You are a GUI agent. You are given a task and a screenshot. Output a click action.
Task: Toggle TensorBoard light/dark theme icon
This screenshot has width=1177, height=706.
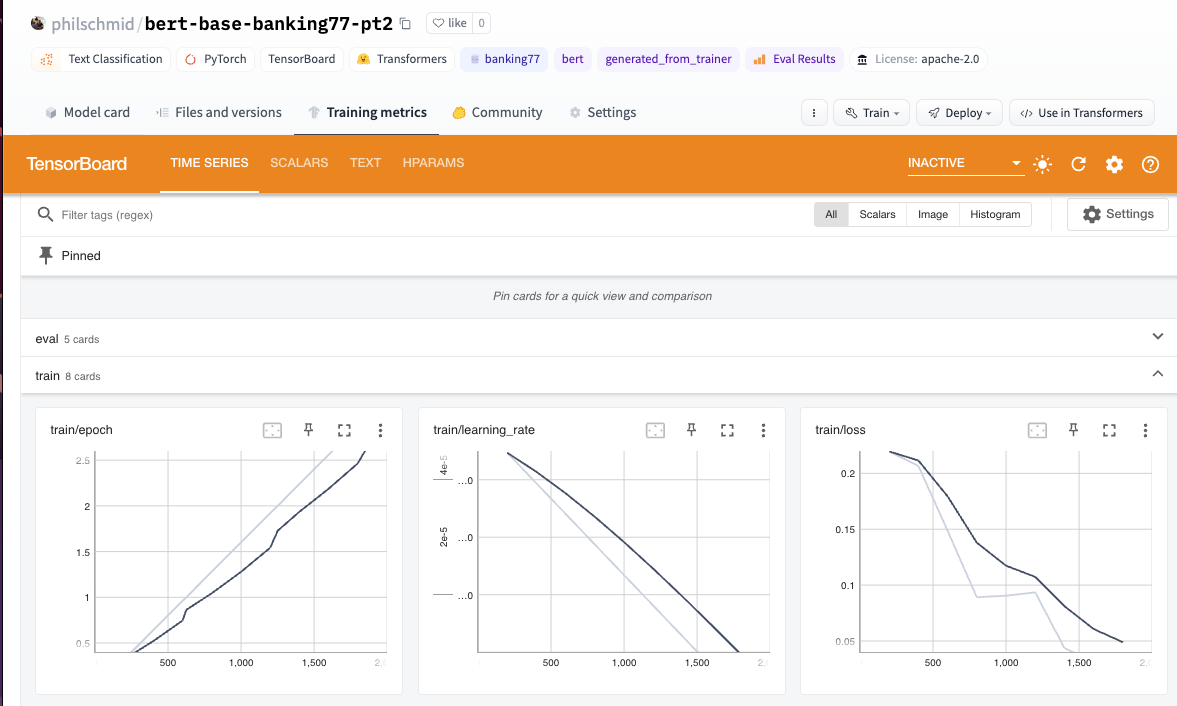click(x=1042, y=164)
